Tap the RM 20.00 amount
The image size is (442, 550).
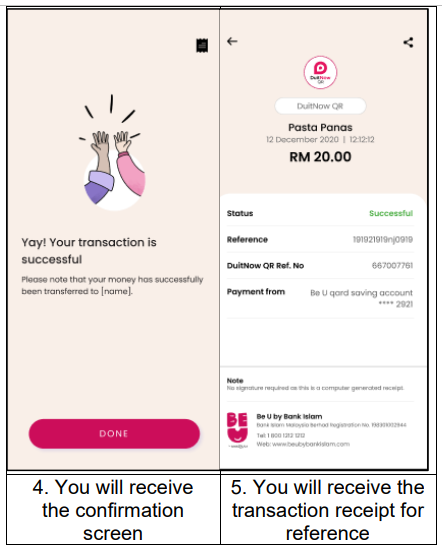click(320, 157)
